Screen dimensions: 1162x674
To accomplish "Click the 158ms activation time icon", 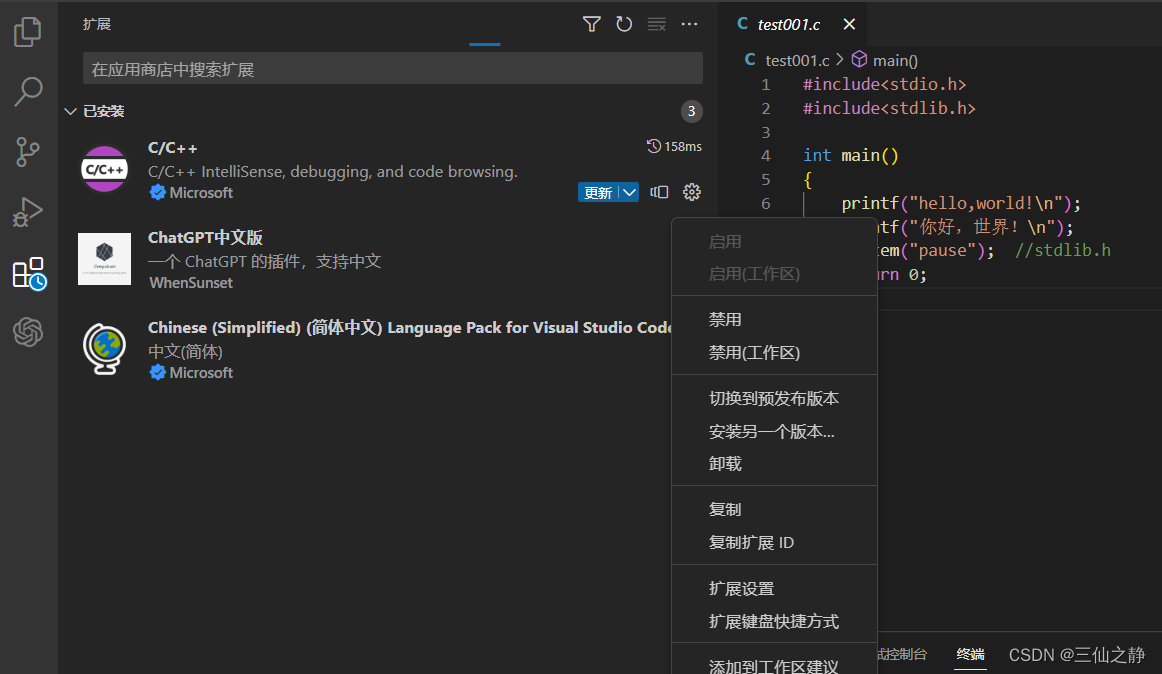I will point(653,146).
